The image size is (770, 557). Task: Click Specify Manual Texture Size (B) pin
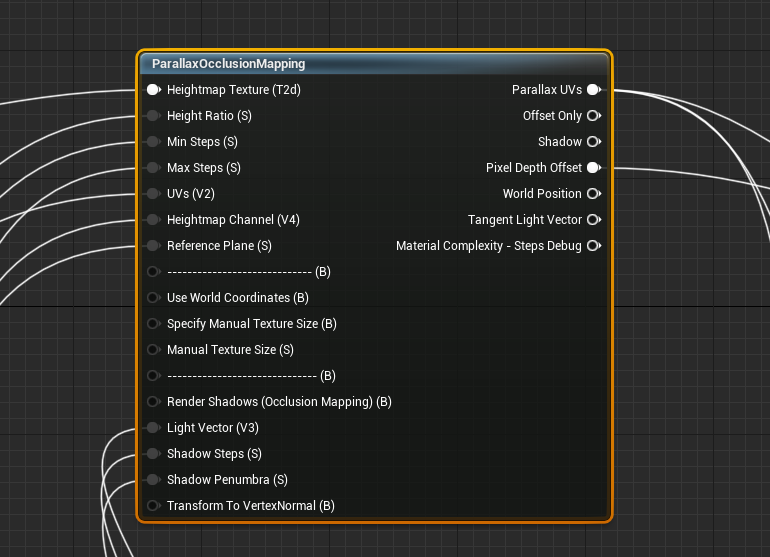153,324
